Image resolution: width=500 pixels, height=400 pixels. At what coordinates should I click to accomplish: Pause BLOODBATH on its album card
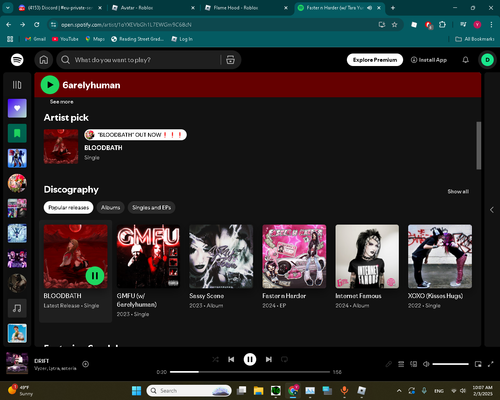click(x=95, y=276)
